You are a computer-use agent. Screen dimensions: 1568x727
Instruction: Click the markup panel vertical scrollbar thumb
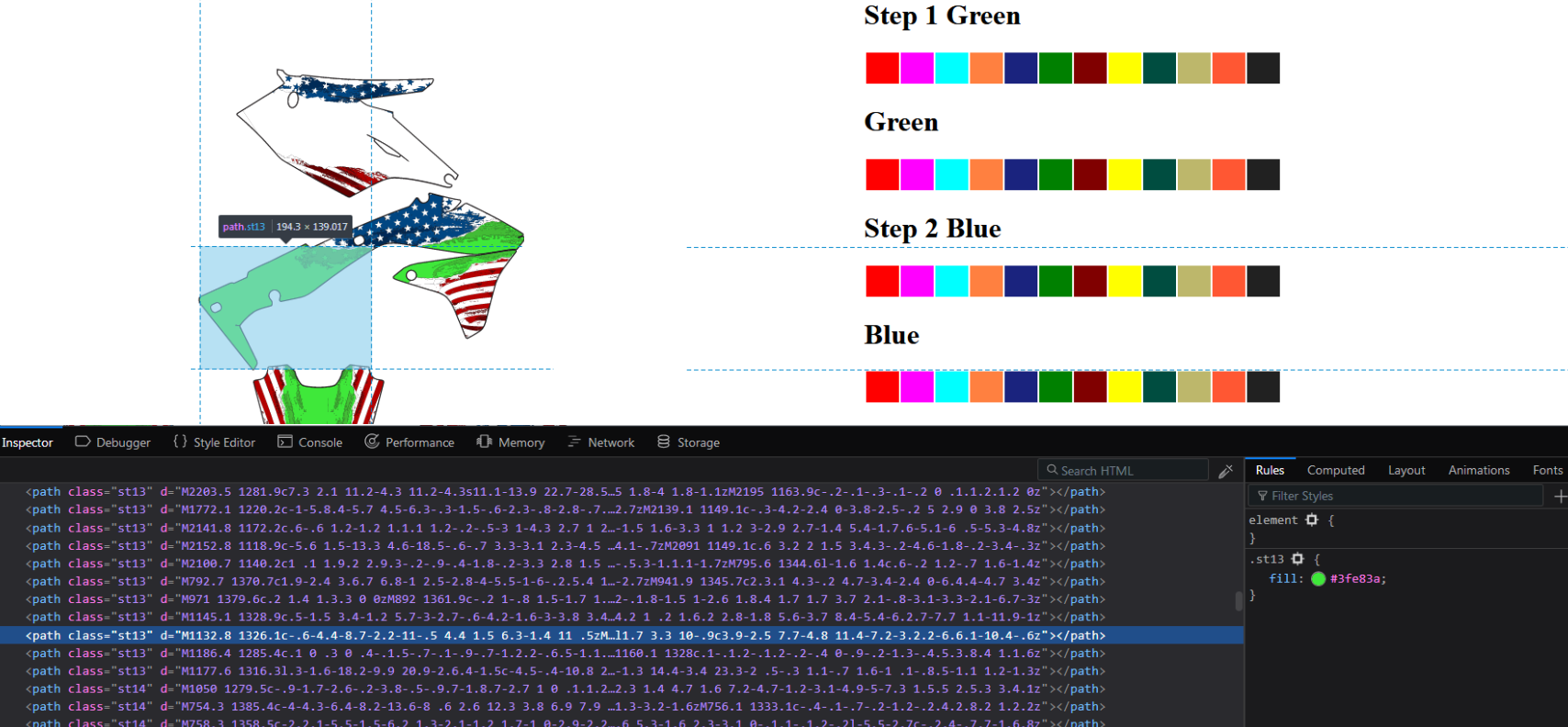pos(1238,601)
